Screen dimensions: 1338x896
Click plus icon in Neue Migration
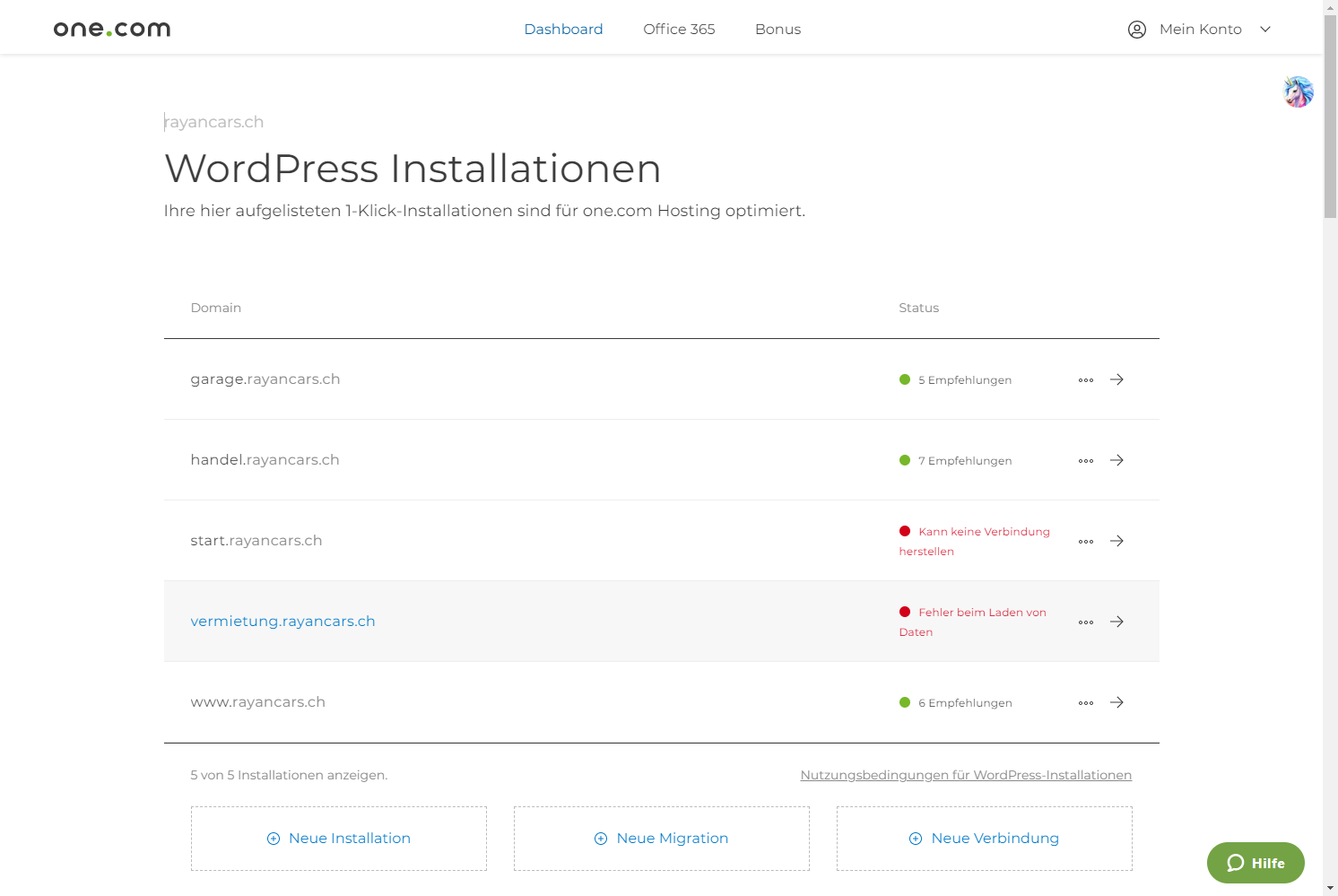click(x=601, y=839)
